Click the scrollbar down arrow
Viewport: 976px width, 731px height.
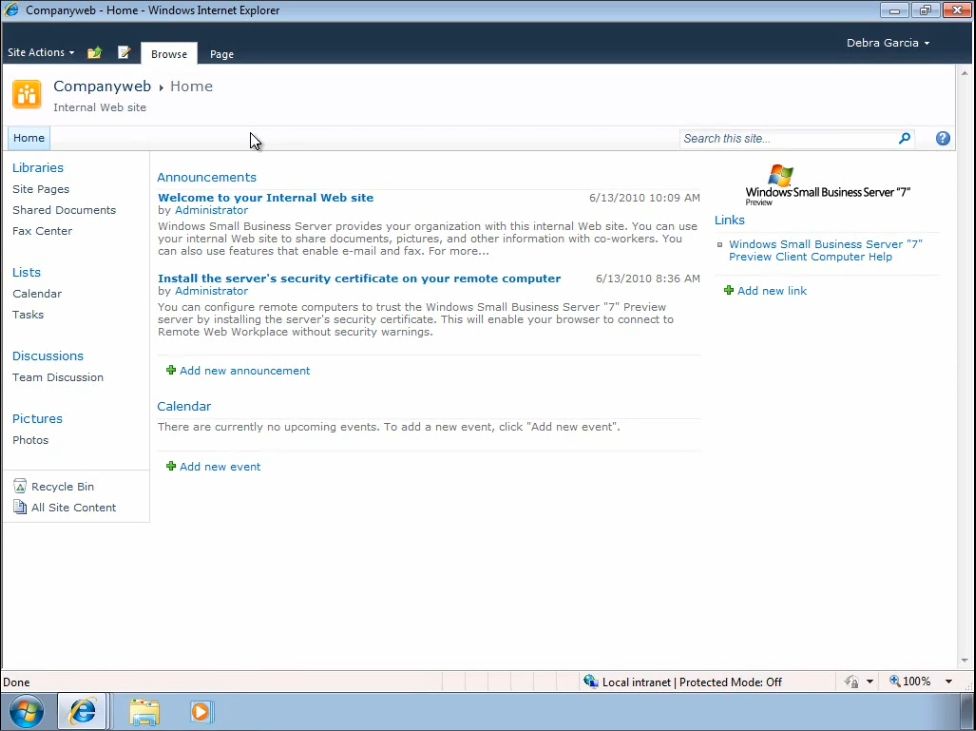(x=964, y=661)
